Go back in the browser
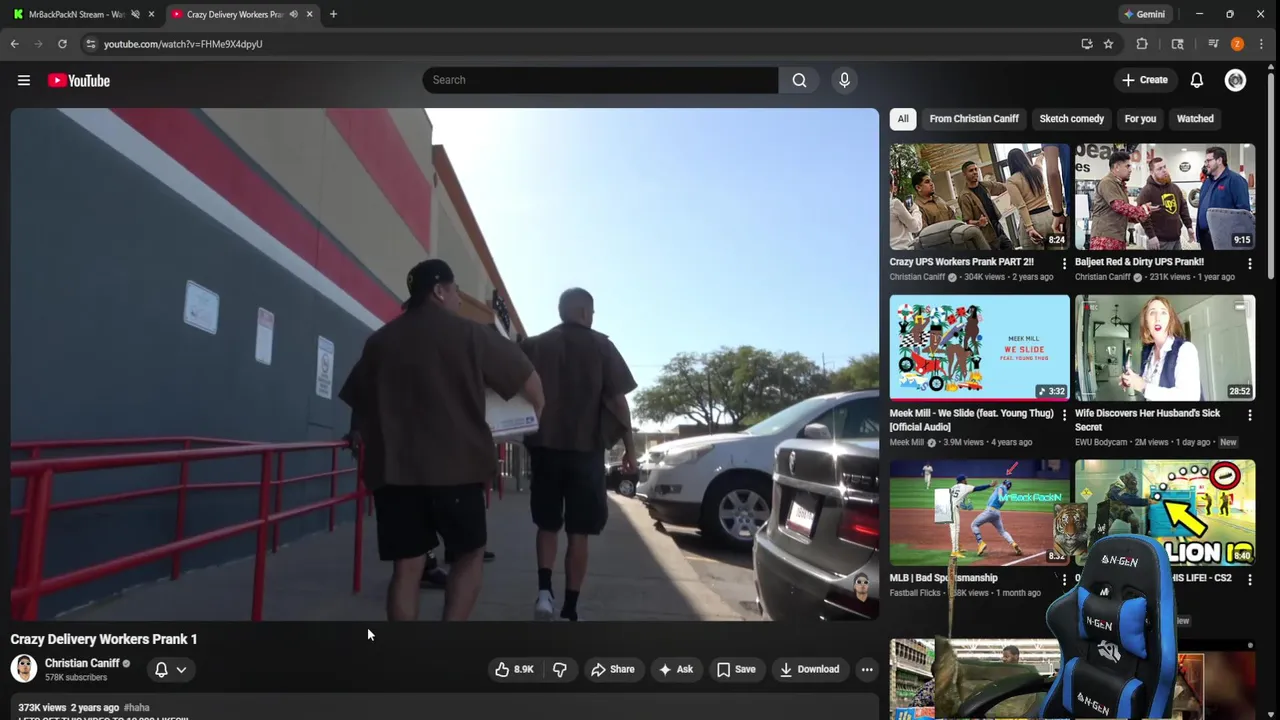This screenshot has width=1280, height=720. pos(15,44)
